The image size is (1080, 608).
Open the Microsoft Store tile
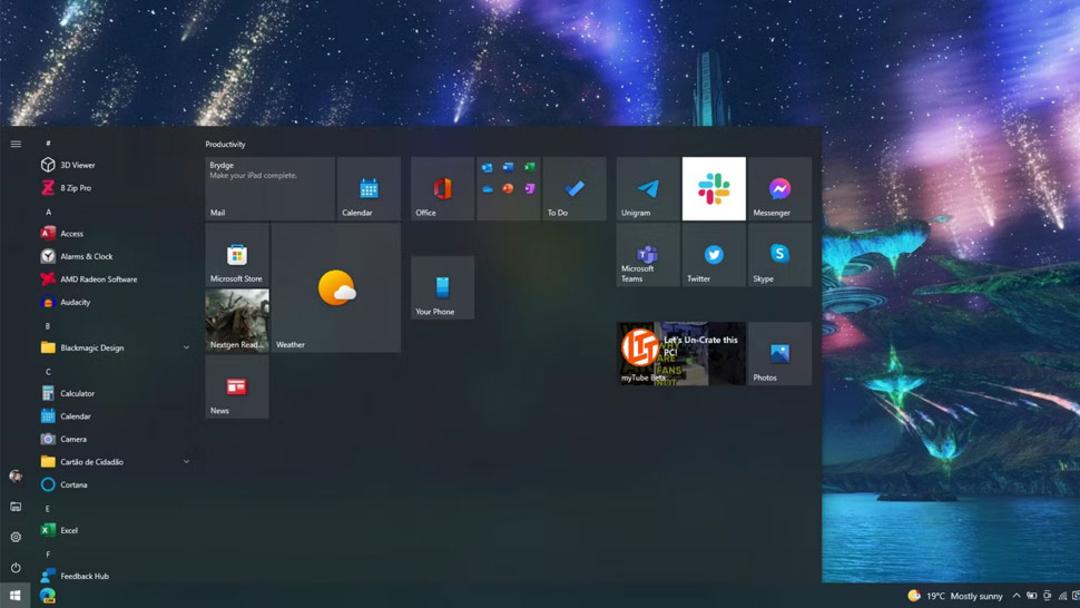click(237, 255)
